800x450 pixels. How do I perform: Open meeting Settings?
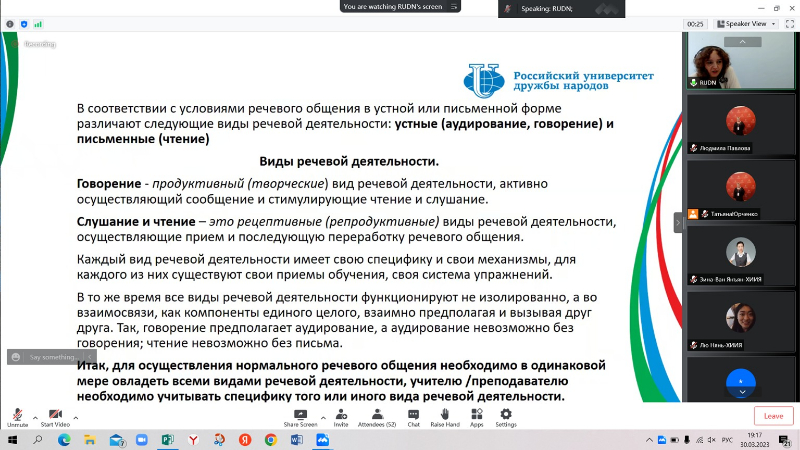pos(506,415)
